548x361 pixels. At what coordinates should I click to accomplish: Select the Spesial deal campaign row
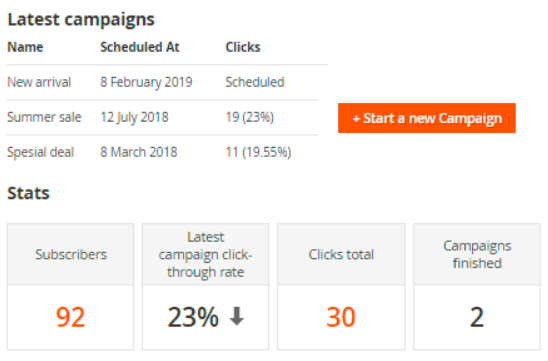pos(162,152)
